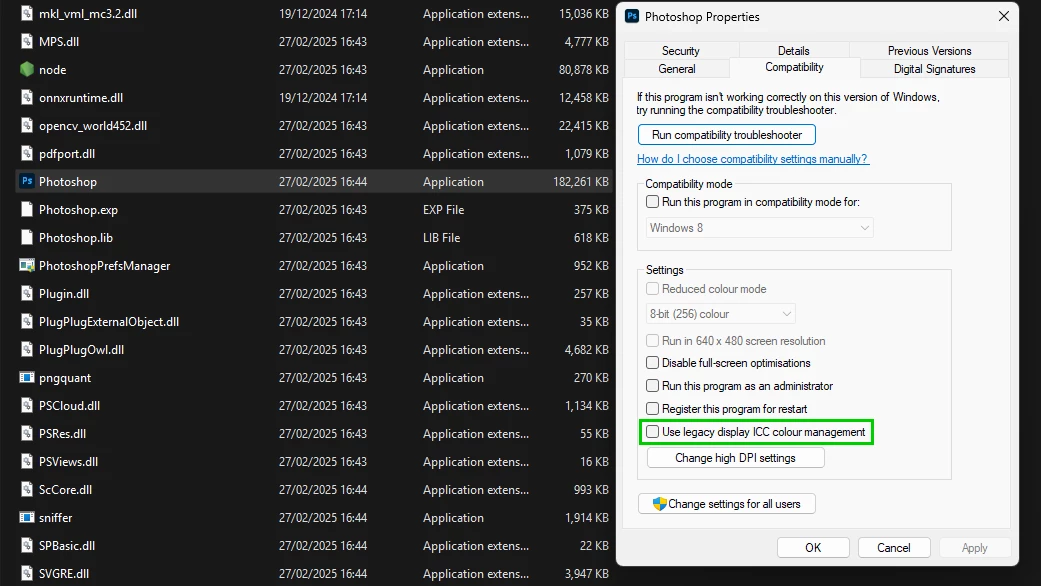
Task: Open the Digital Signatures tab
Action: click(934, 69)
